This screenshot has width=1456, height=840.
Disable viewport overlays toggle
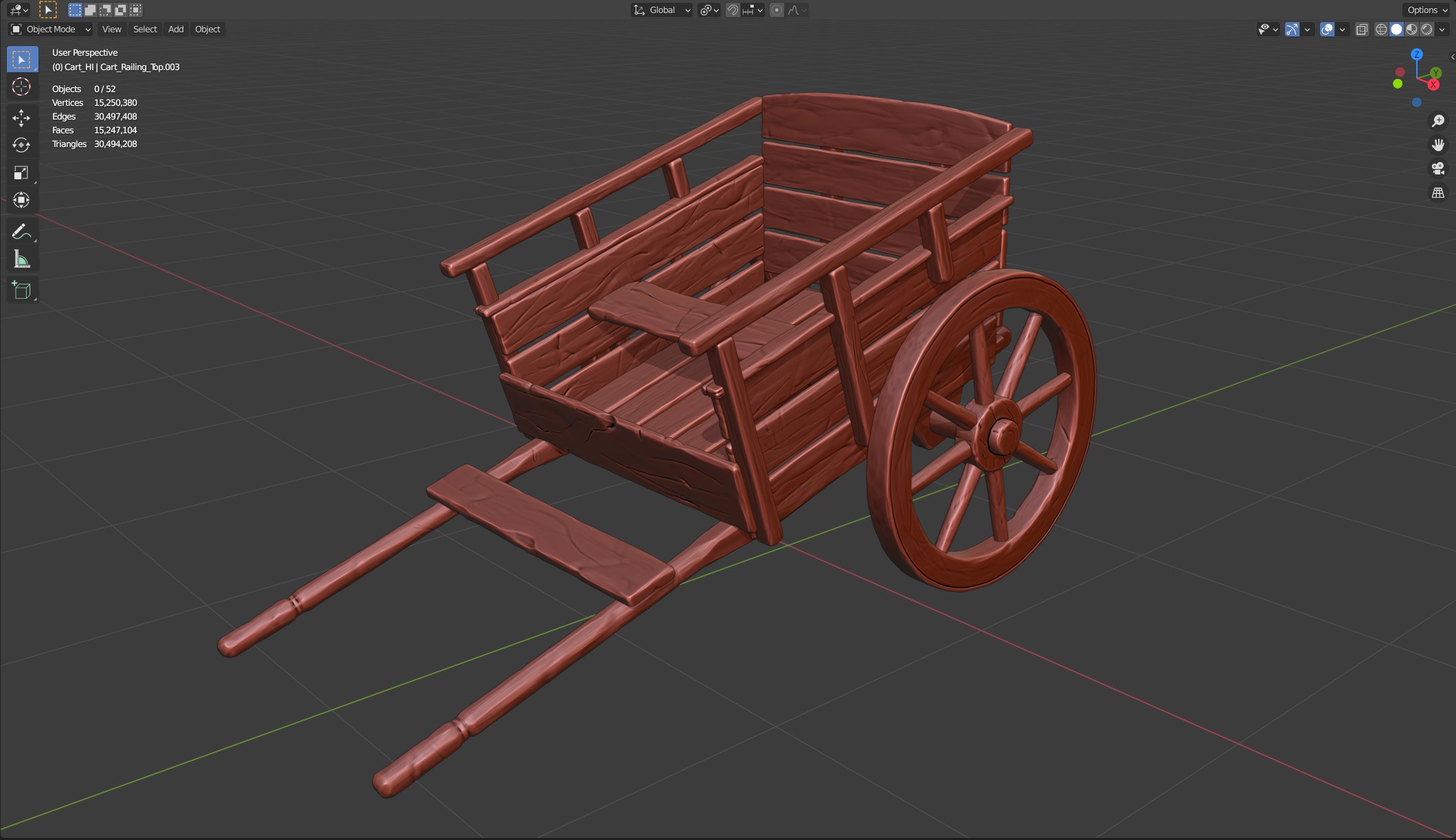pyautogui.click(x=1327, y=29)
